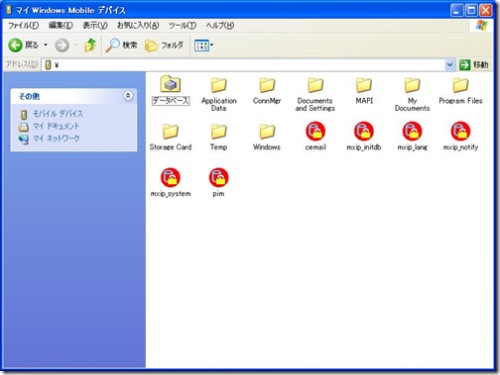Open the モバイル デバイス link
Viewport: 500px width, 375px height.
pos(58,114)
